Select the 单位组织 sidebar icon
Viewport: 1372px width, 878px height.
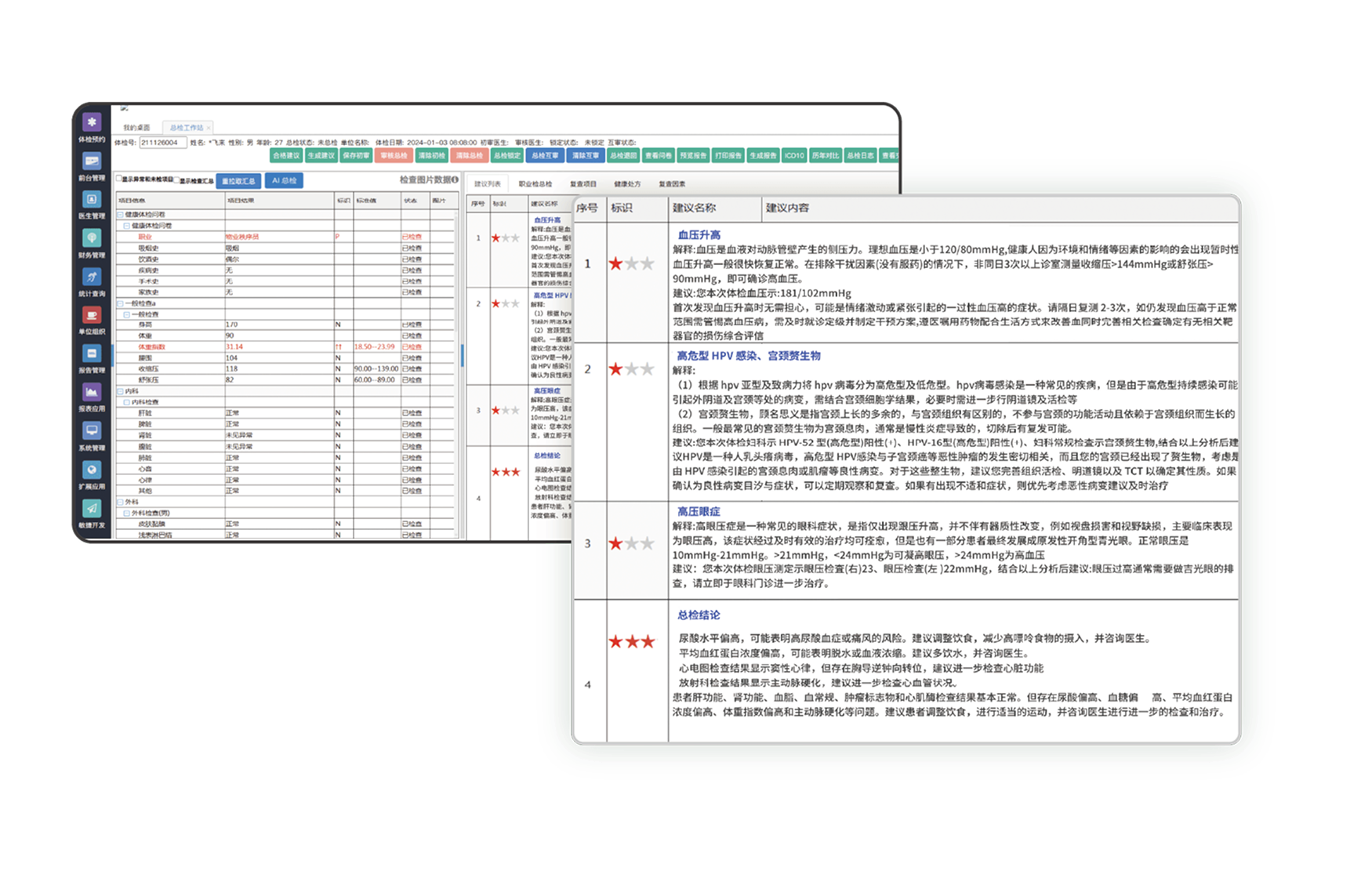[92, 316]
